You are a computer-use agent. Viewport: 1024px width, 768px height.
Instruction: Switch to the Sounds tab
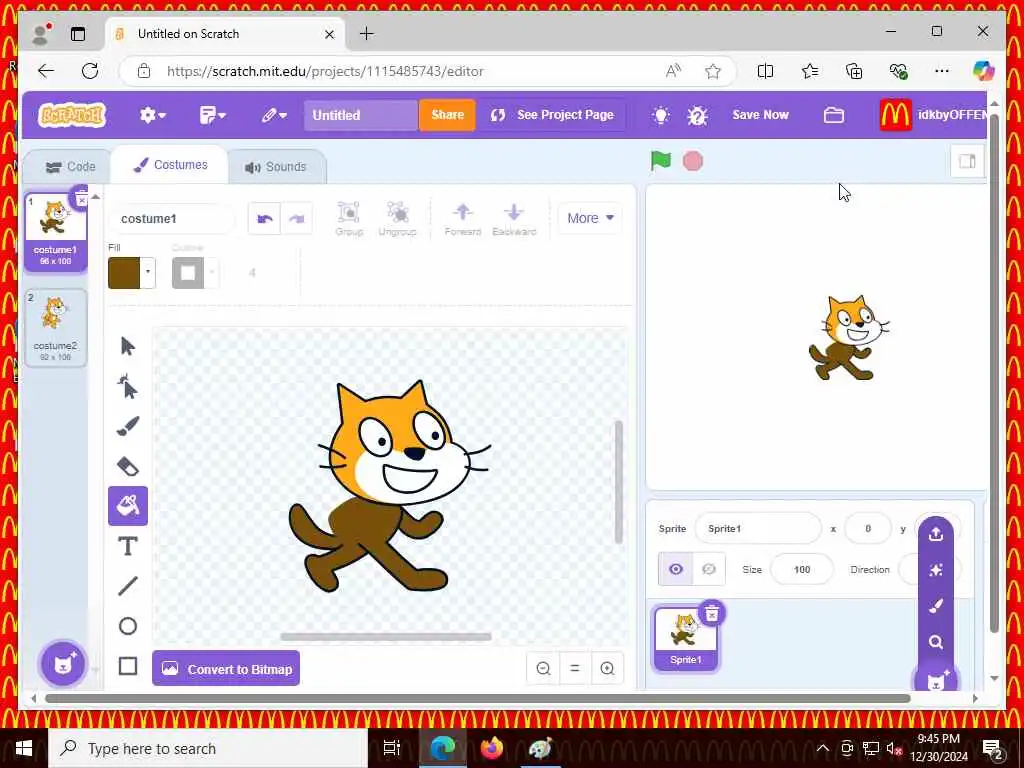pyautogui.click(x=276, y=167)
